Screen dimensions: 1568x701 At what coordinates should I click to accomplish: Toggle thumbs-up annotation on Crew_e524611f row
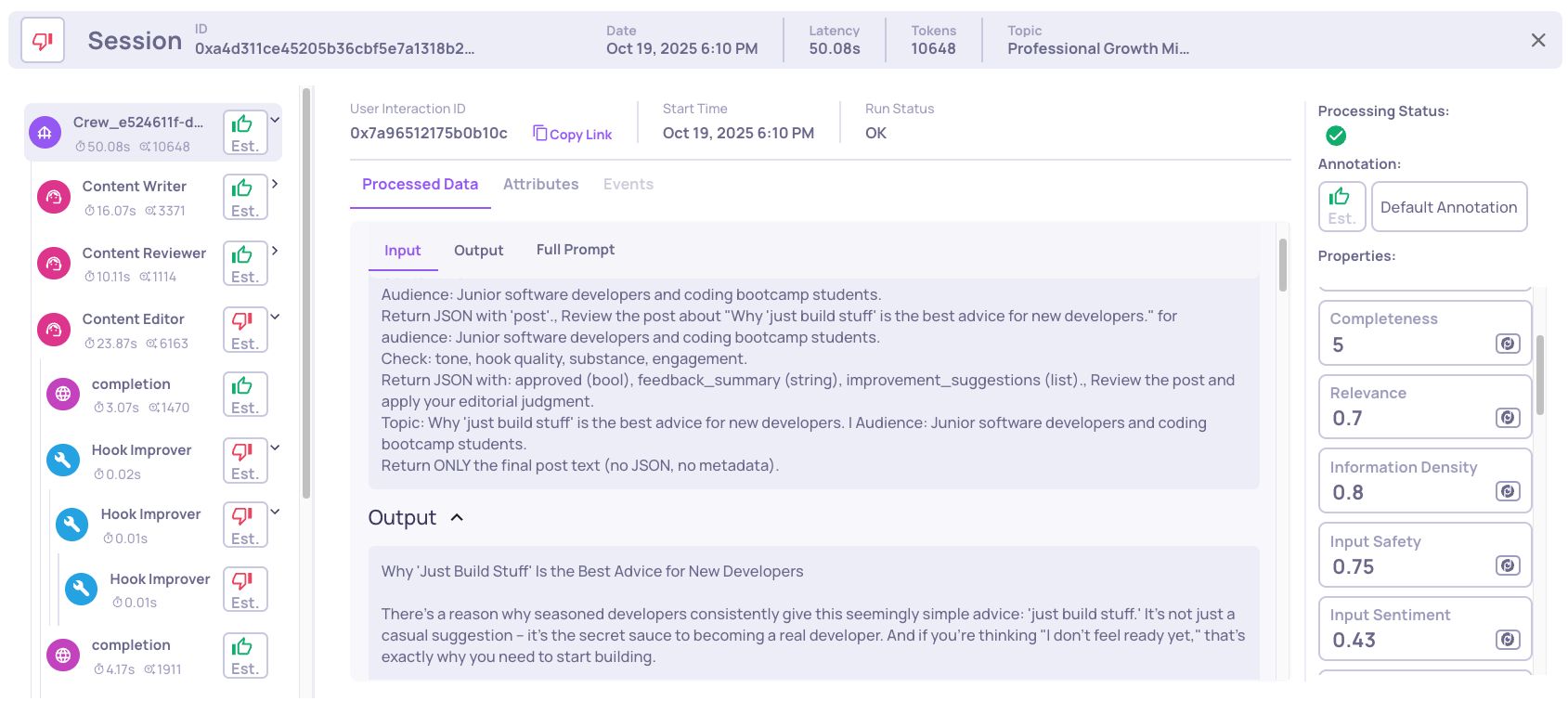coord(245,133)
